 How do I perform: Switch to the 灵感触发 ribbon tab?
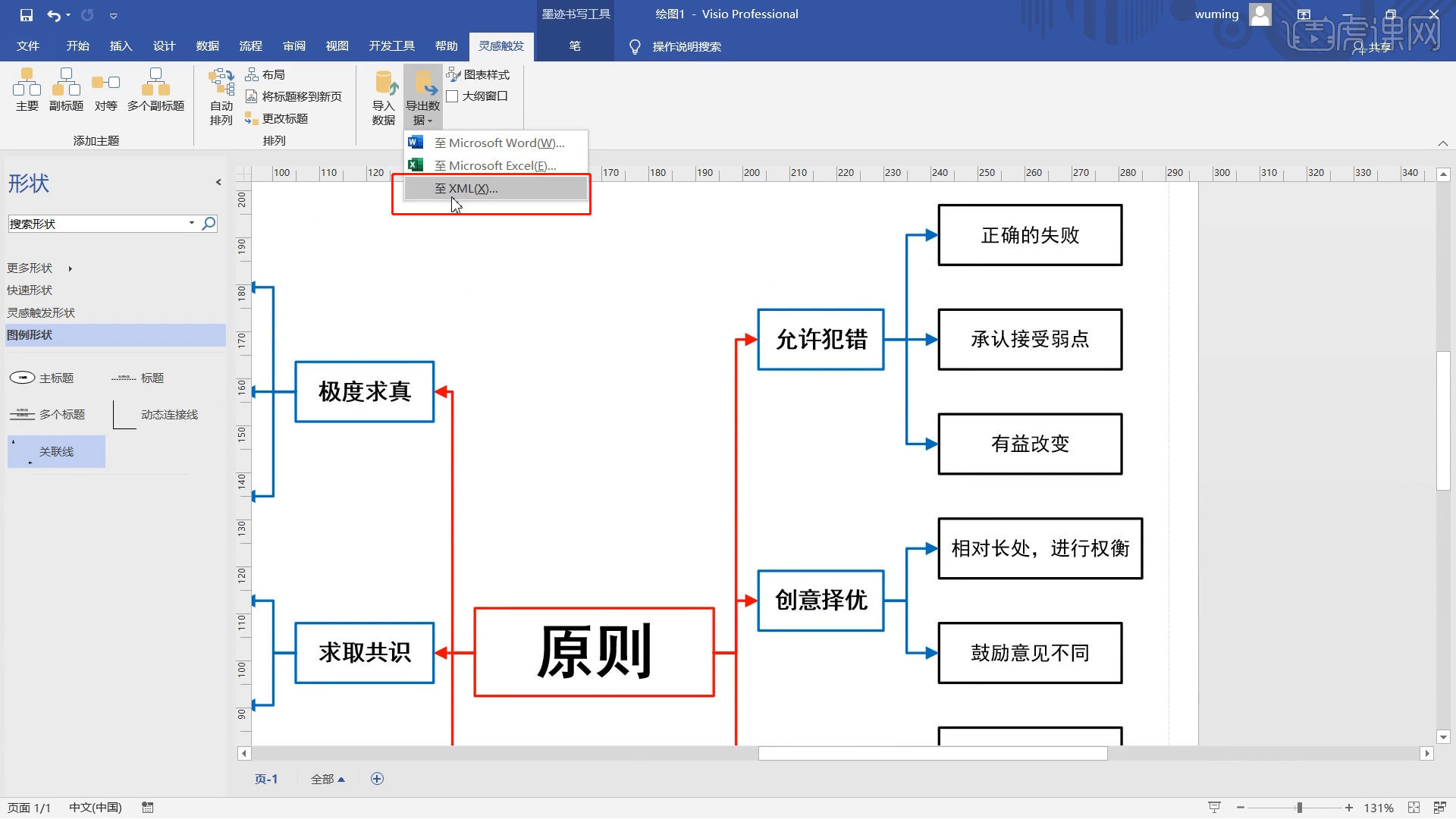click(500, 45)
